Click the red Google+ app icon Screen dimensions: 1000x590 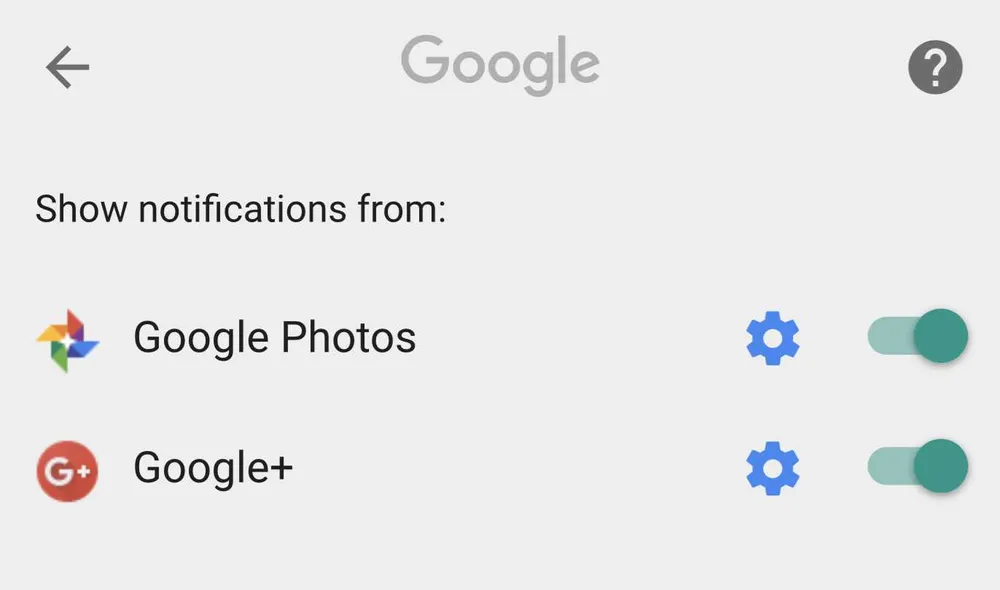tap(67, 468)
